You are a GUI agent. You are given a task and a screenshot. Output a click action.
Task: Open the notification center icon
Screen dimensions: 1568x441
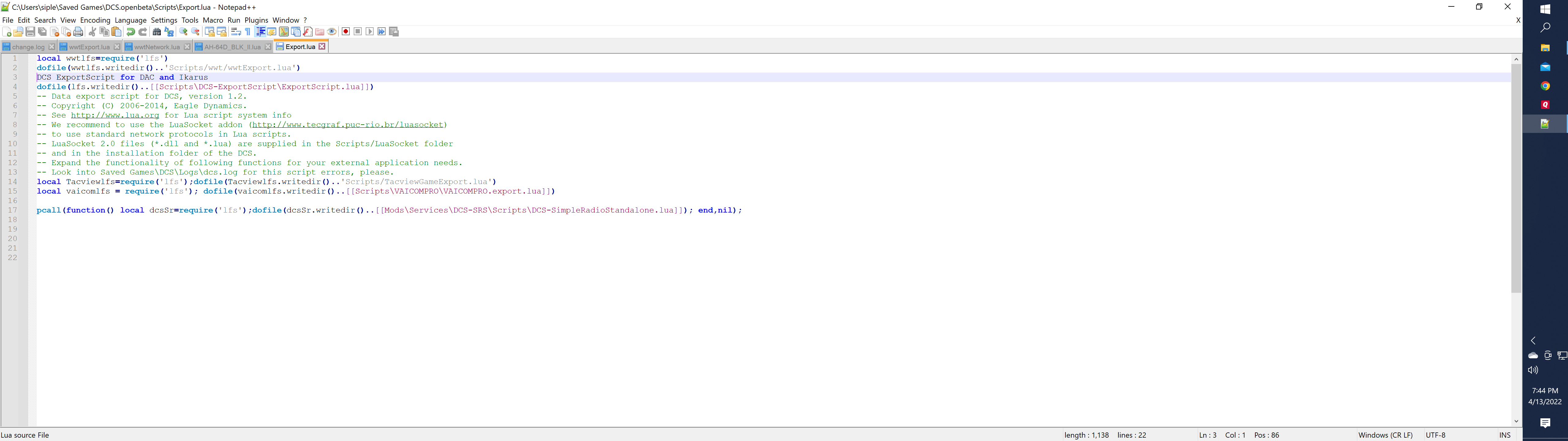pos(1545,423)
